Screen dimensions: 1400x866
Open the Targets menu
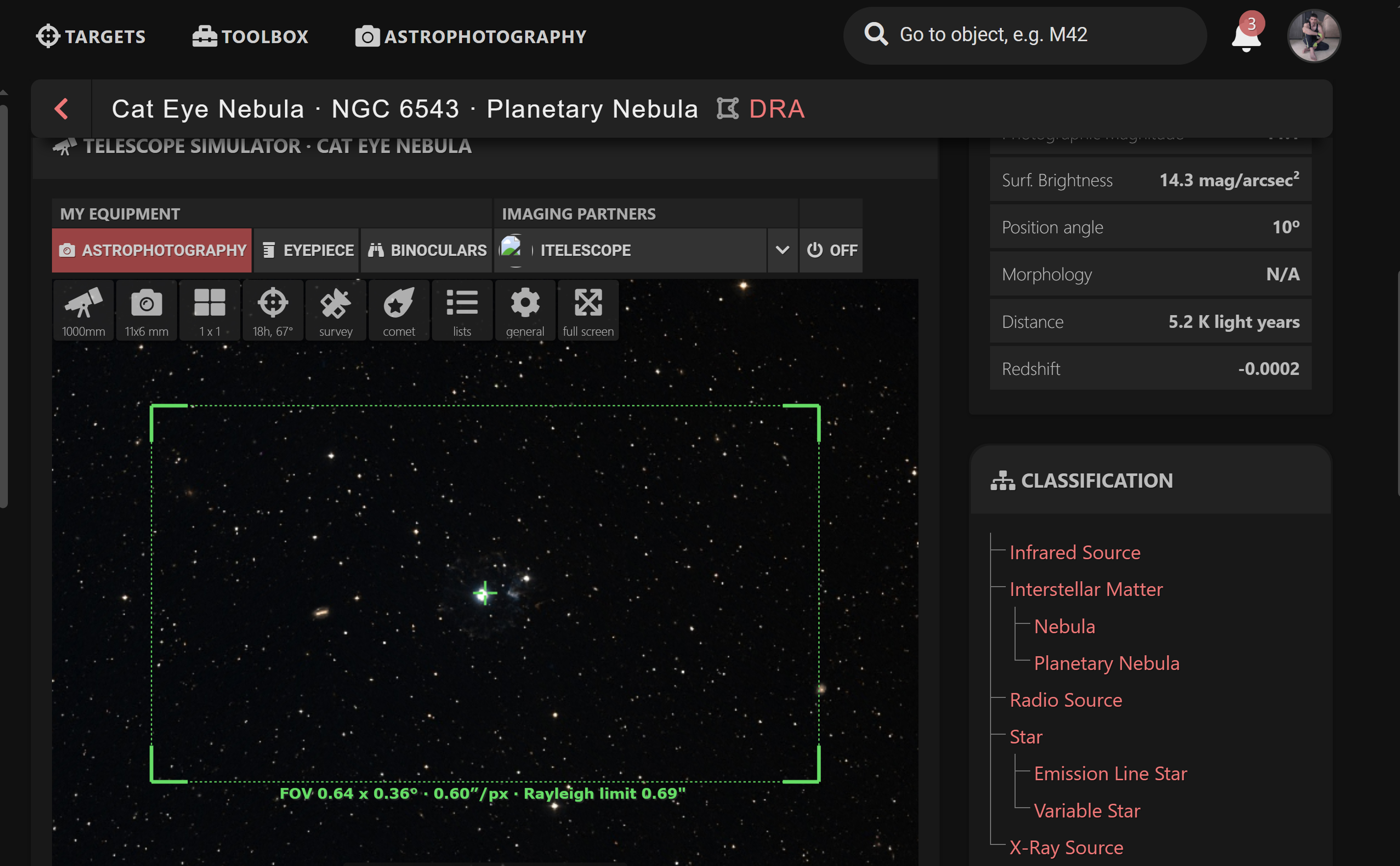(x=91, y=37)
